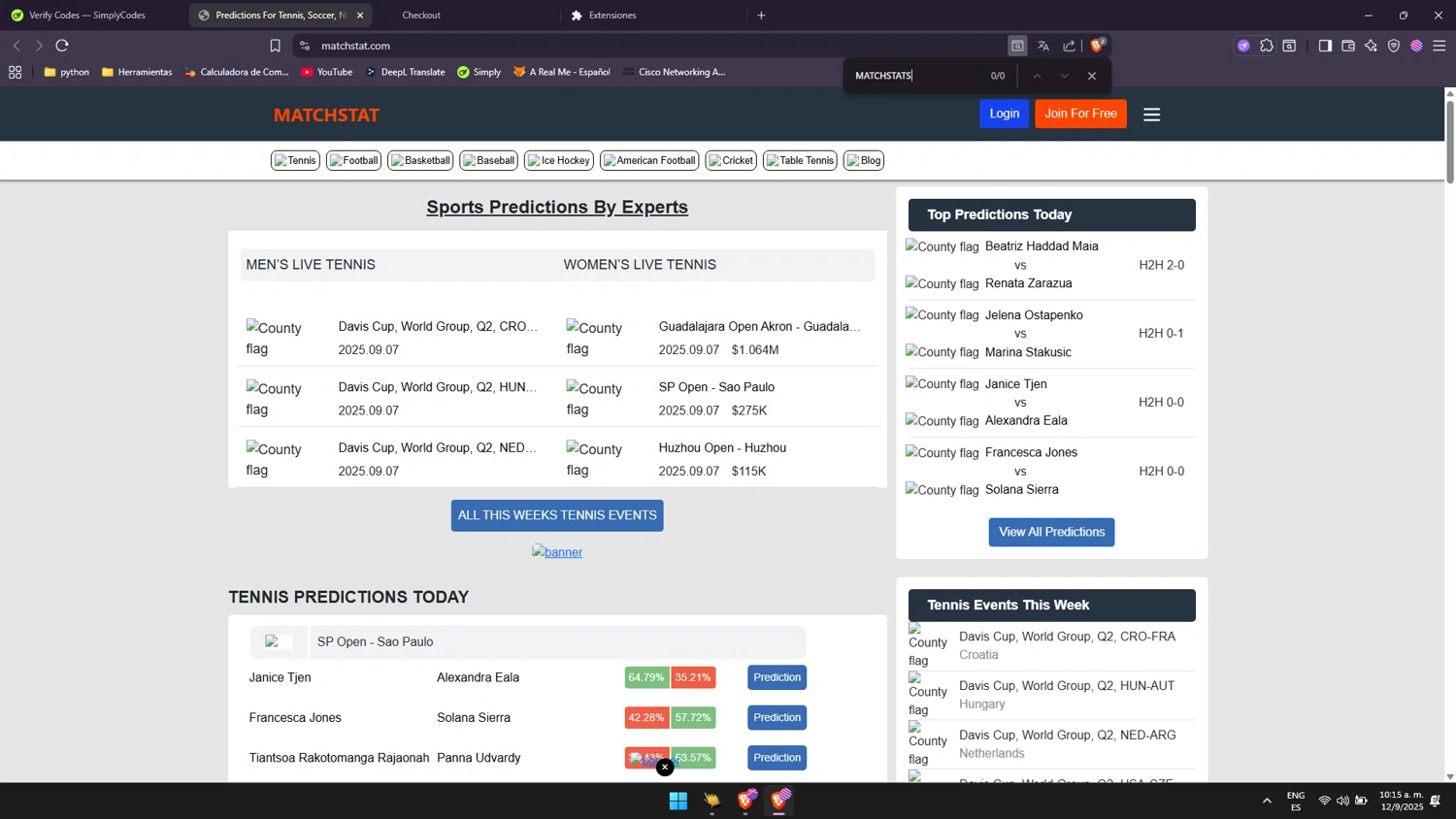
Task: Click the translate page icon
Action: (x=1043, y=46)
